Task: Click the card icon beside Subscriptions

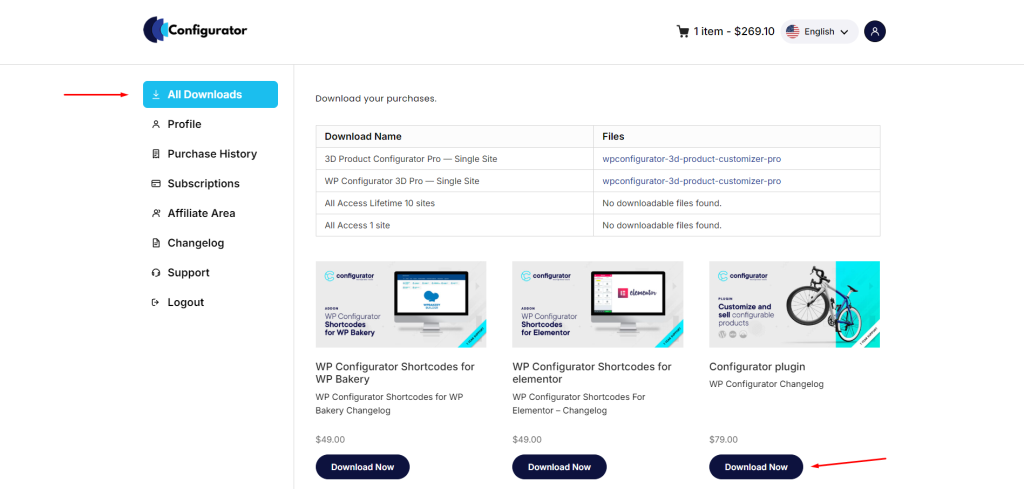Action: 155,183
